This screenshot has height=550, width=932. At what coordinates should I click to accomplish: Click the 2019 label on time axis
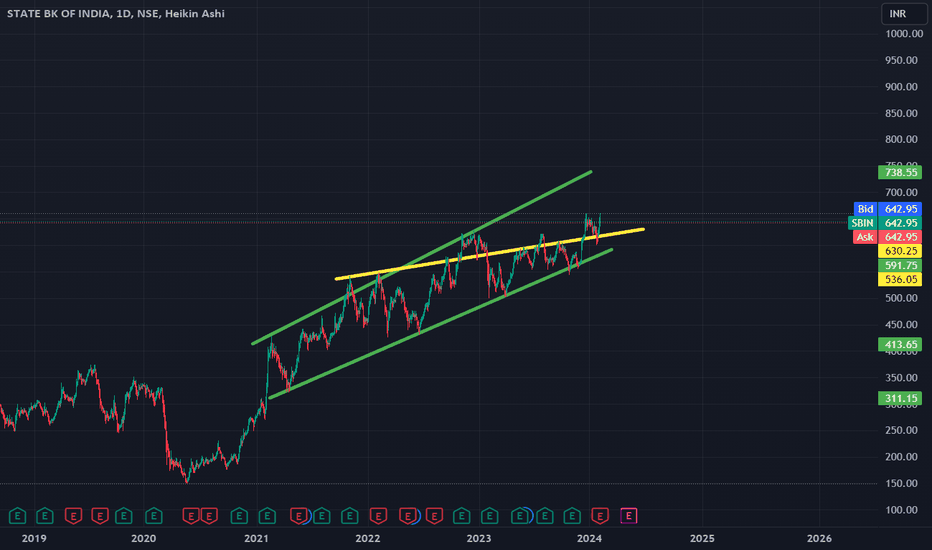coord(34,538)
